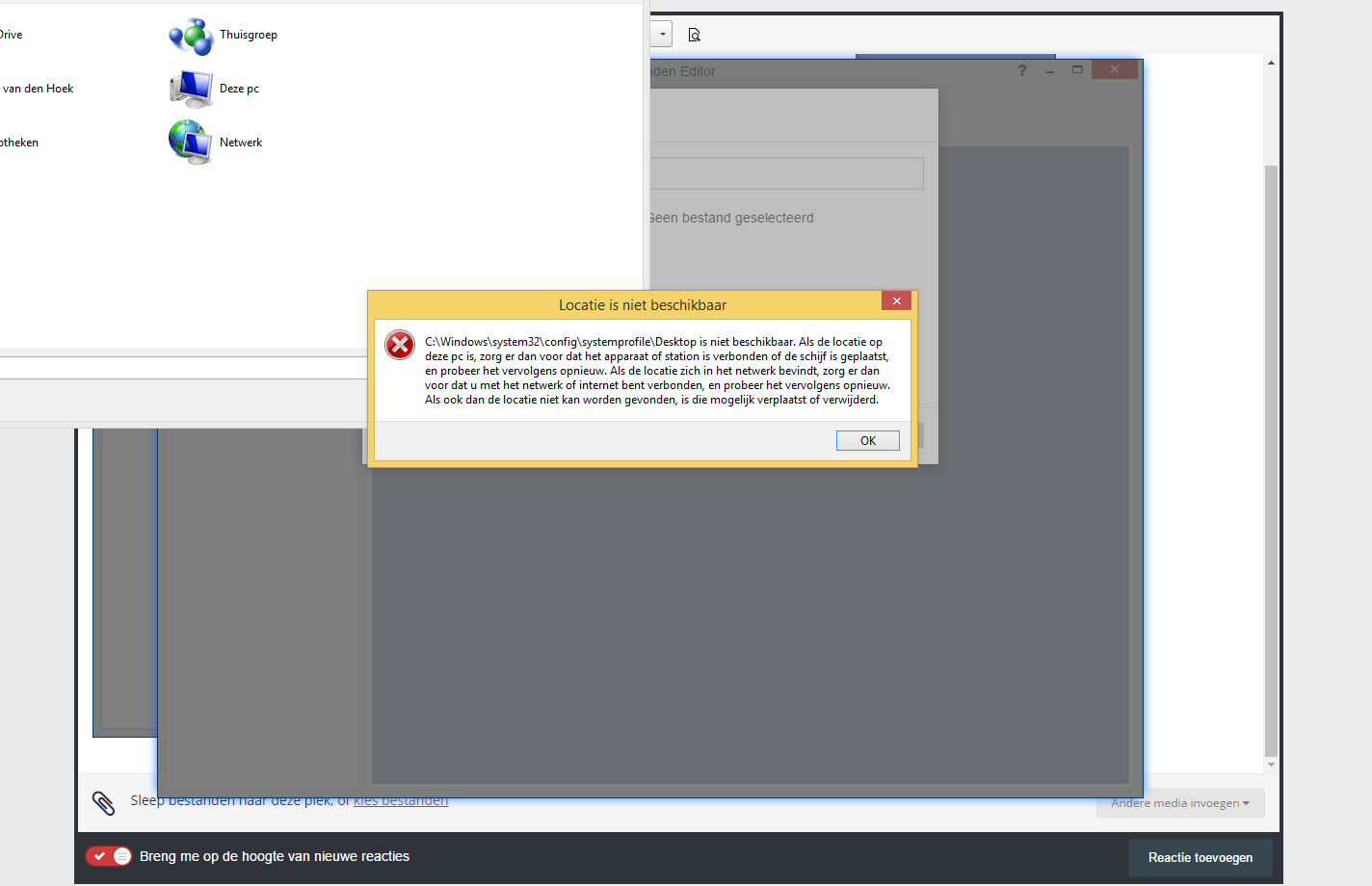Close the Editor window

pyautogui.click(x=1115, y=69)
